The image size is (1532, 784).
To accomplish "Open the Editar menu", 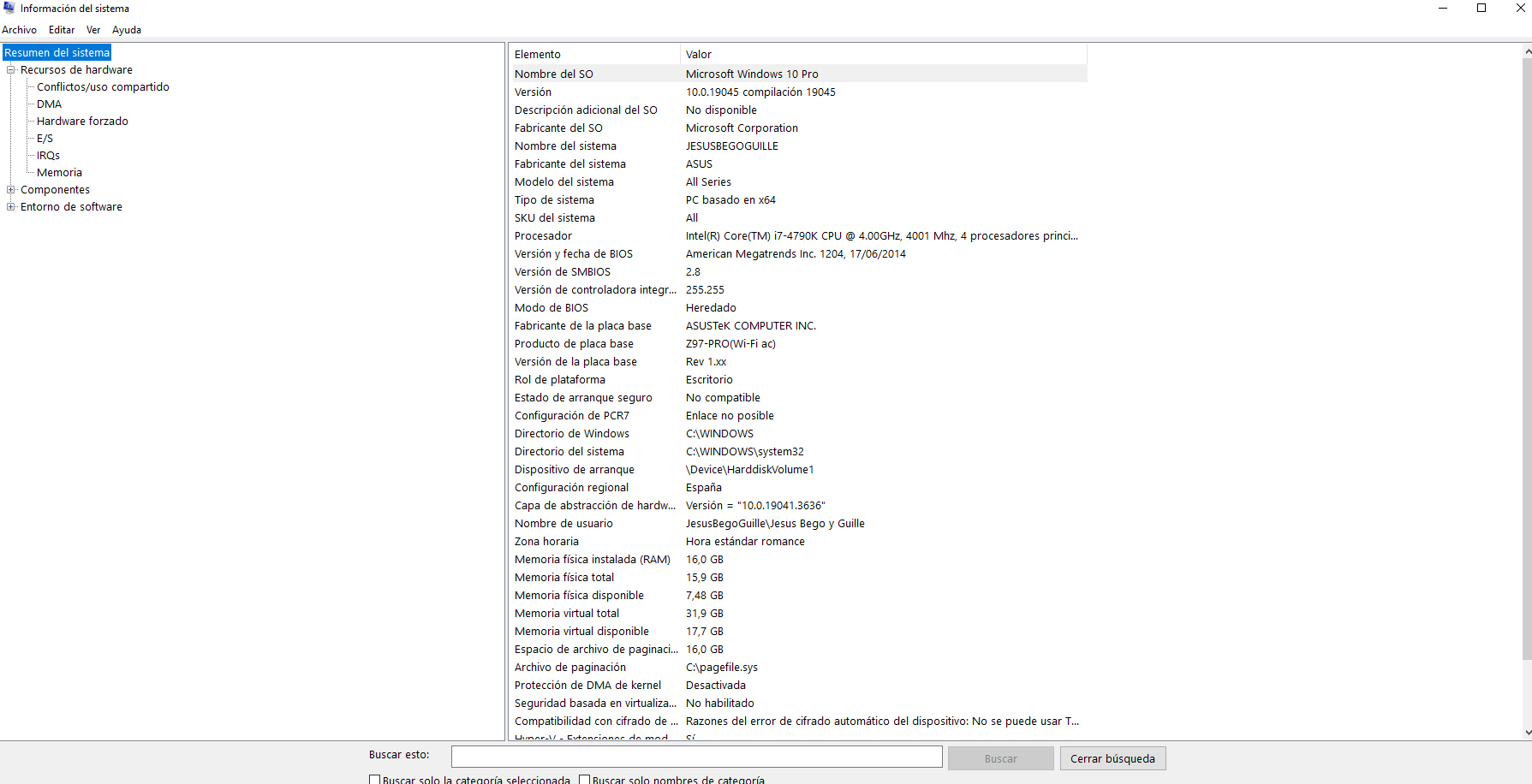I will pos(62,30).
